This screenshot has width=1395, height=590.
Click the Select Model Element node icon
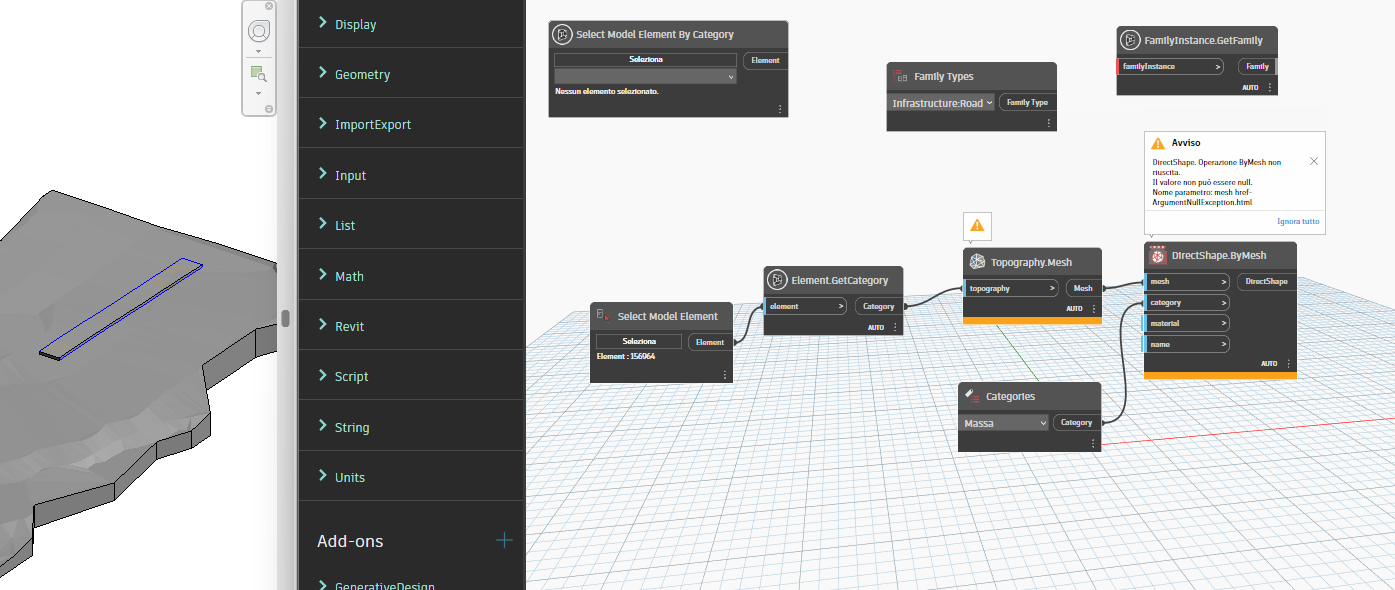(603, 315)
